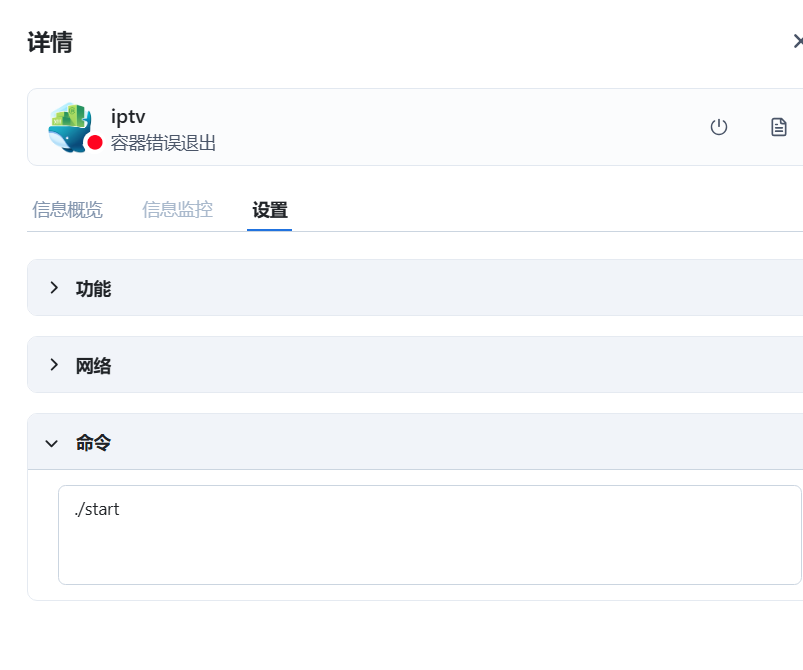Switch to the 信息概览 tab
Image resolution: width=803 pixels, height=670 pixels.
(x=67, y=210)
